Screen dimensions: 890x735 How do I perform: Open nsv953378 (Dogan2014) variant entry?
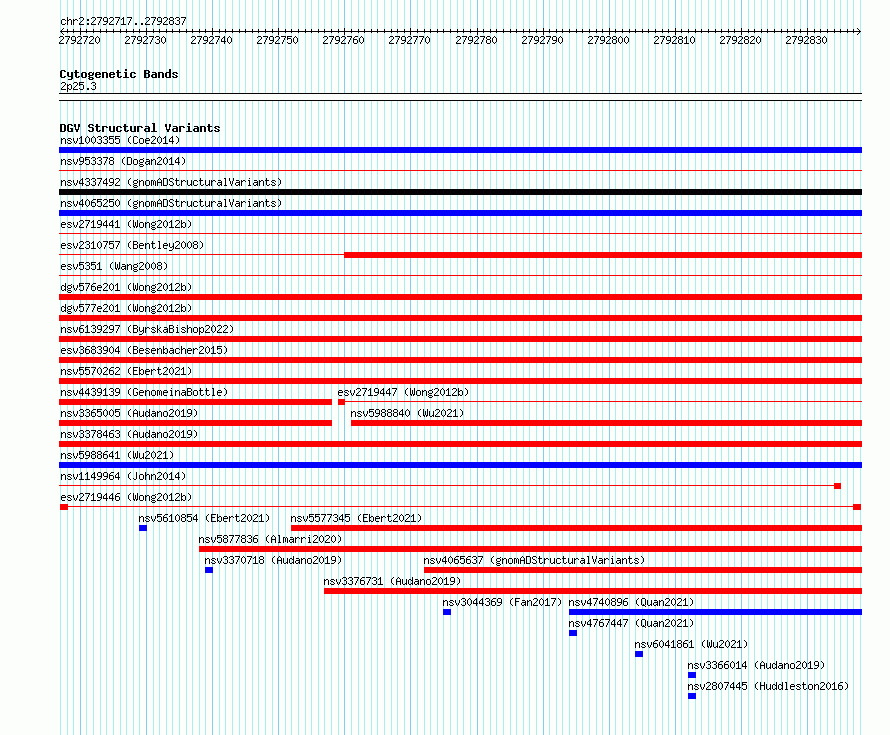pyautogui.click(x=123, y=161)
